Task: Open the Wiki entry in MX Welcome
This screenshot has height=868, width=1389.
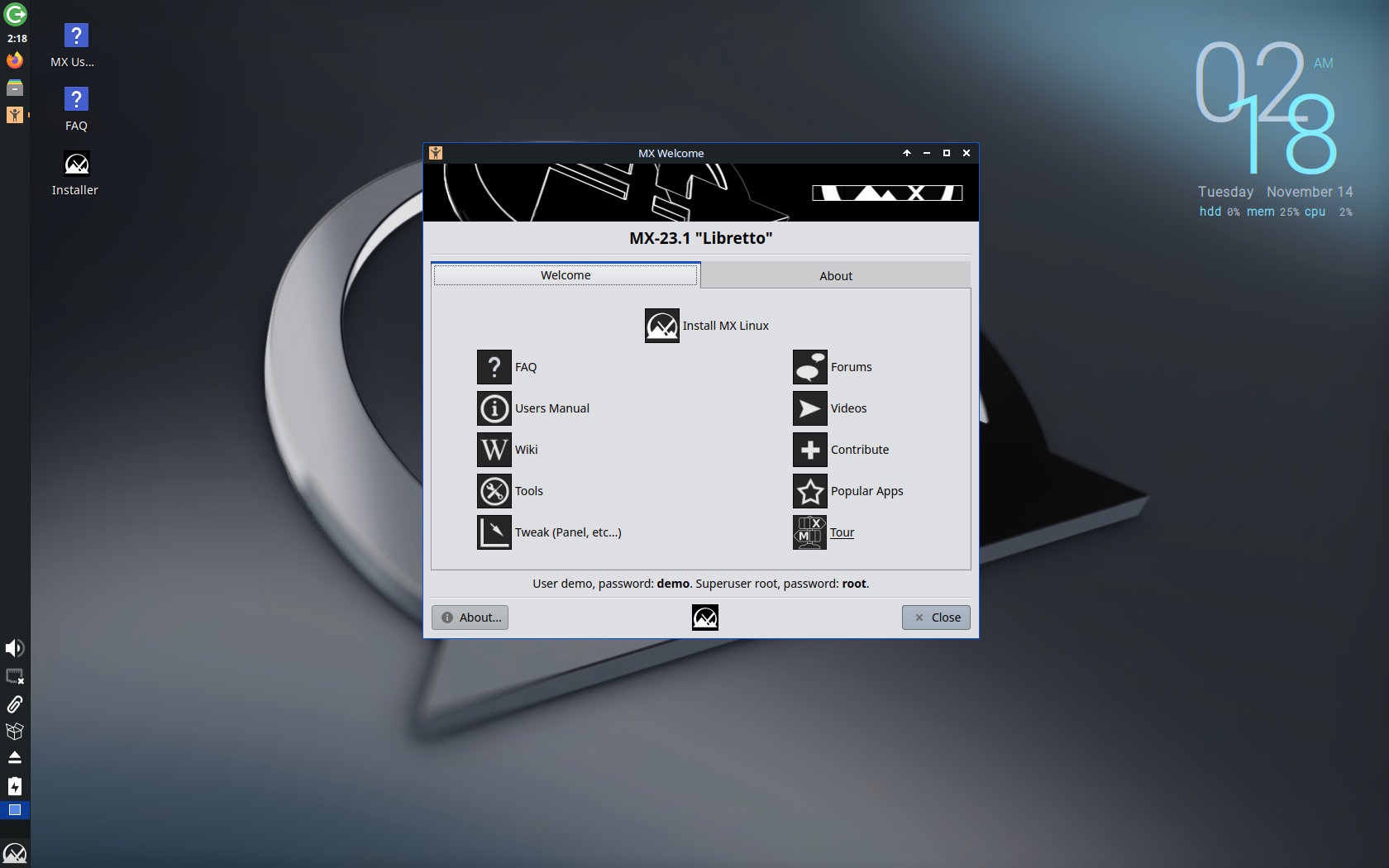Action: (508, 450)
